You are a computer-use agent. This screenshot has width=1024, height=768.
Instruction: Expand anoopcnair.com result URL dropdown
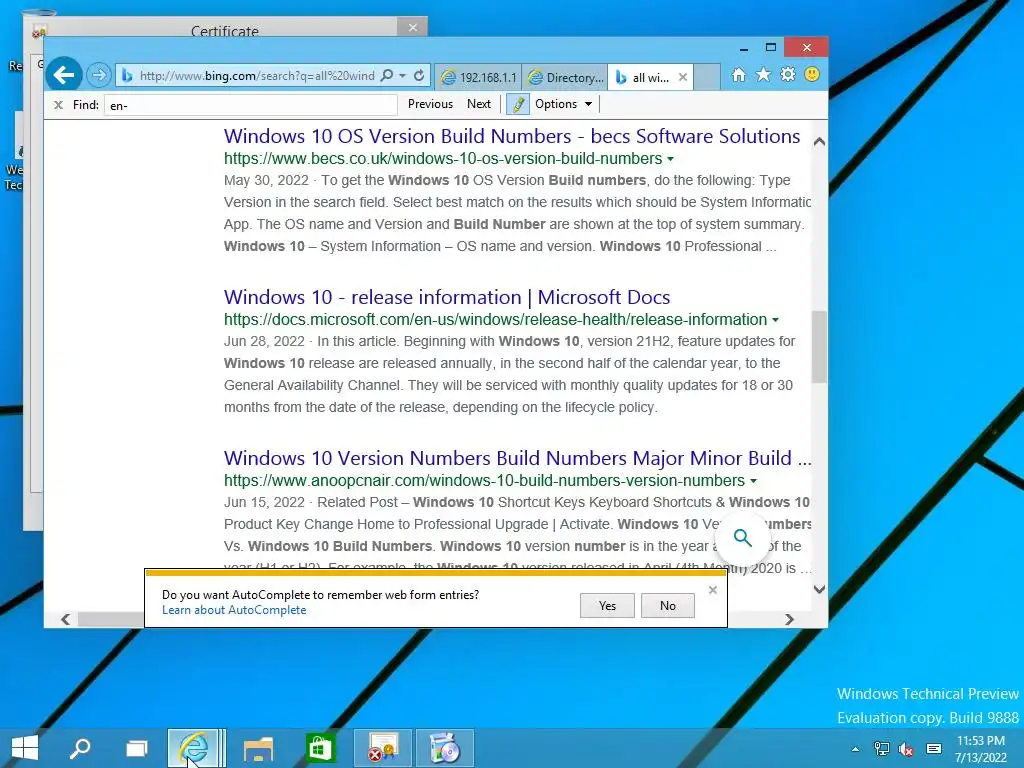click(753, 481)
